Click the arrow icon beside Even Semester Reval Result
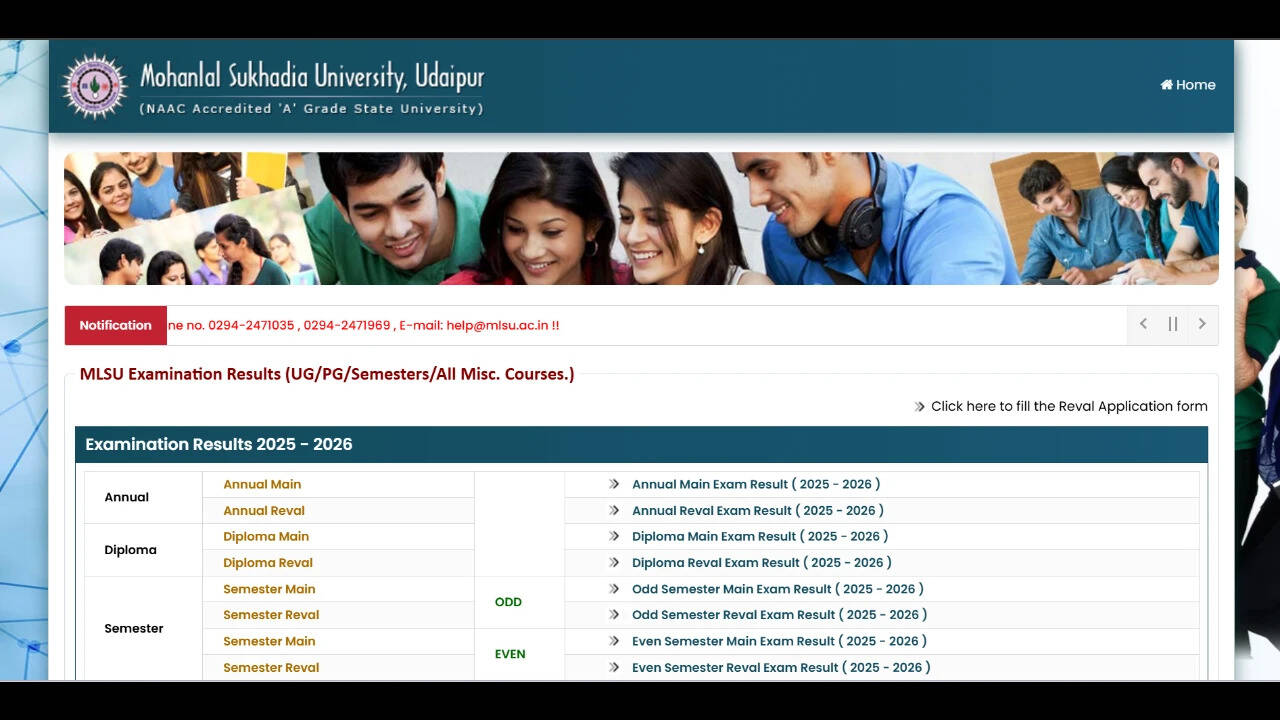 click(614, 667)
